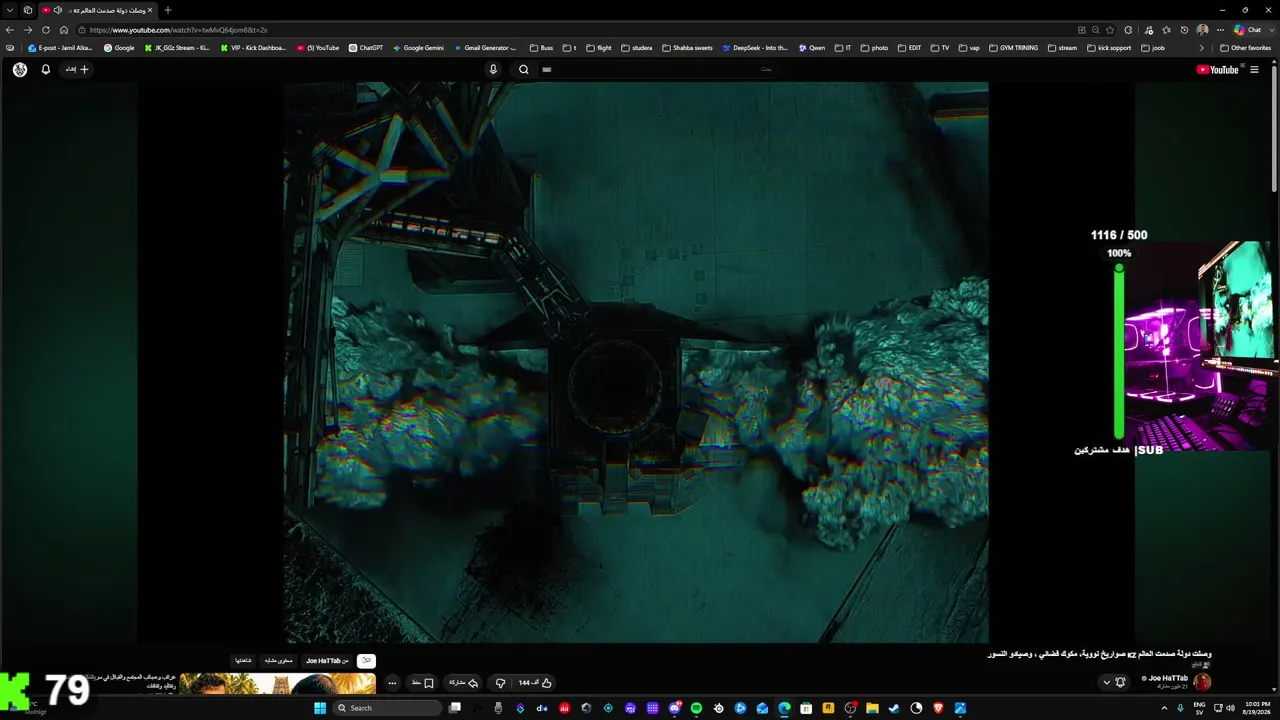Viewport: 1280px width, 720px height.
Task: Dislike the video with thumbs down
Action: pyautogui.click(x=501, y=683)
